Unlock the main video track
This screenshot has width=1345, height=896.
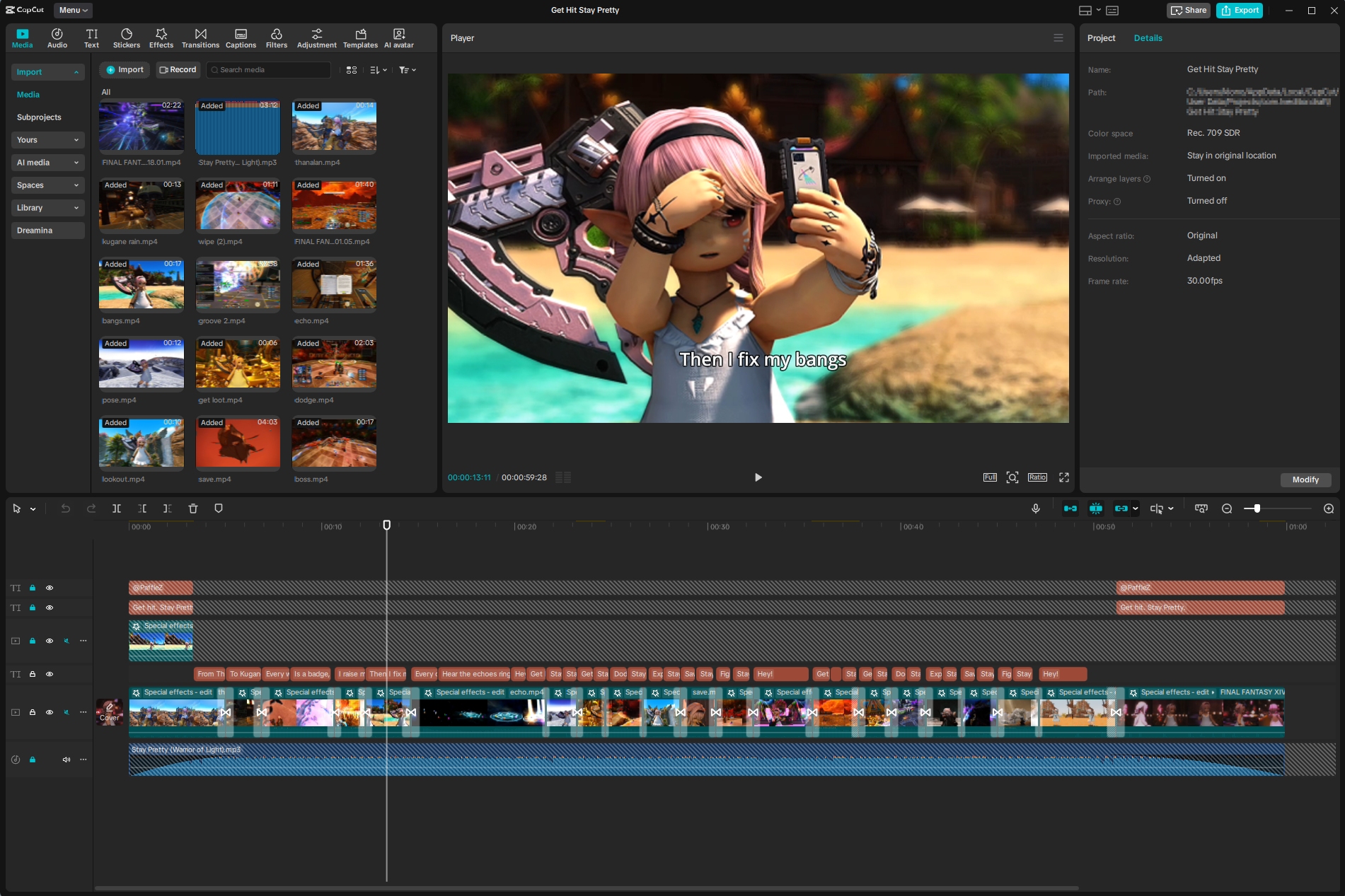[33, 712]
